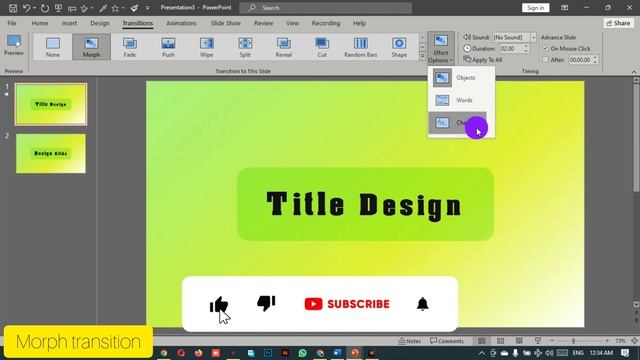
Task: Open the Animations tab
Action: point(181,23)
